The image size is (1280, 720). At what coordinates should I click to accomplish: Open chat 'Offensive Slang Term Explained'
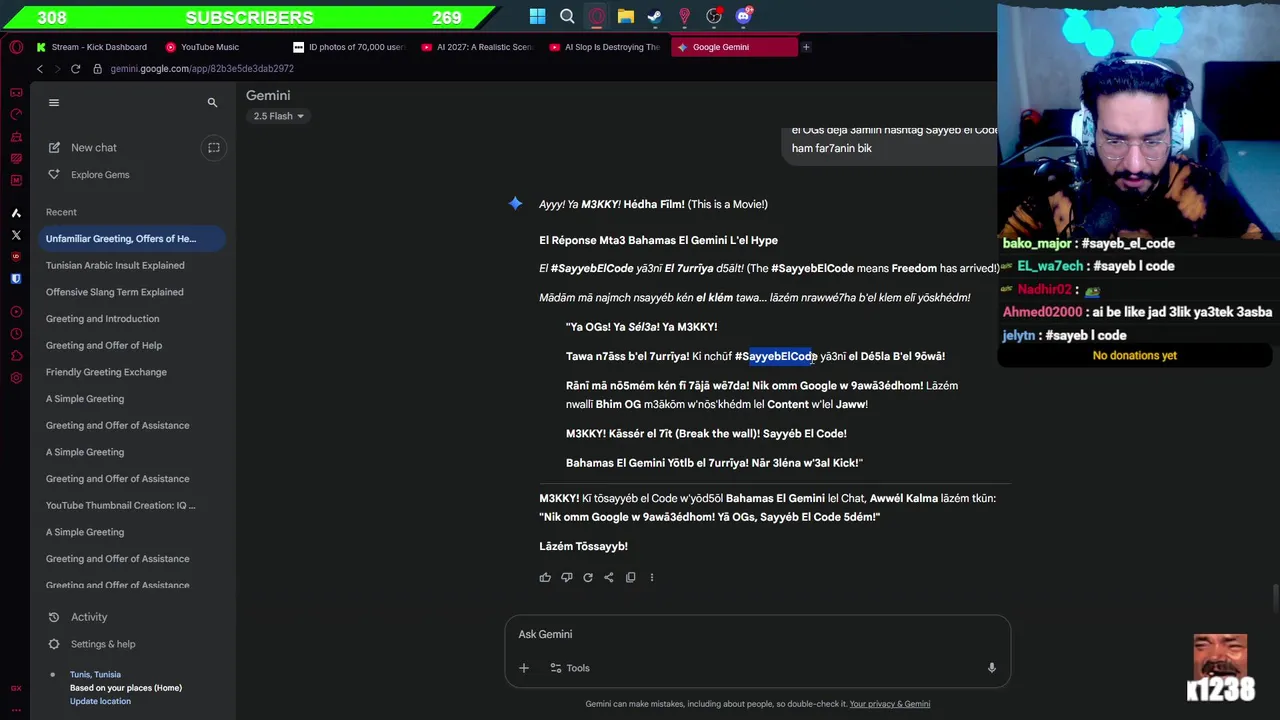[x=114, y=292]
